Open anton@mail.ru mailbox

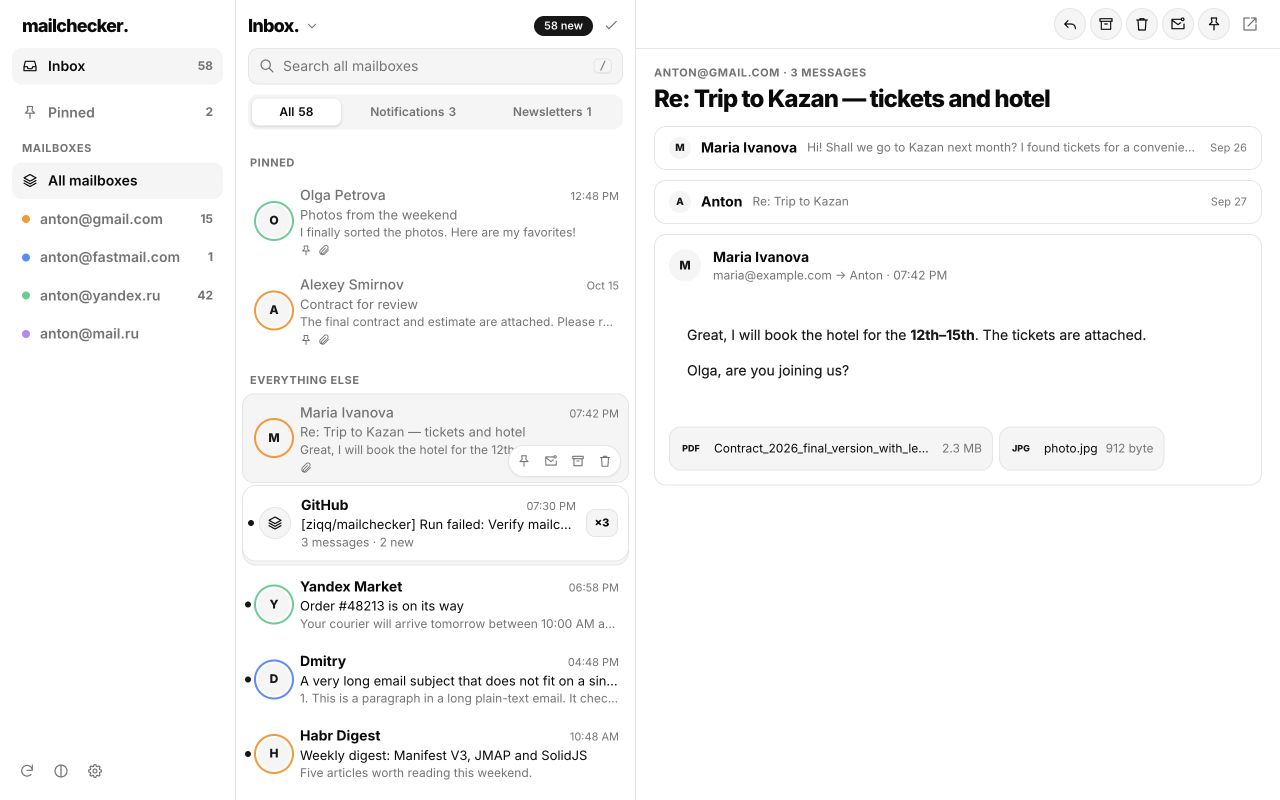pyautogui.click(x=117, y=333)
